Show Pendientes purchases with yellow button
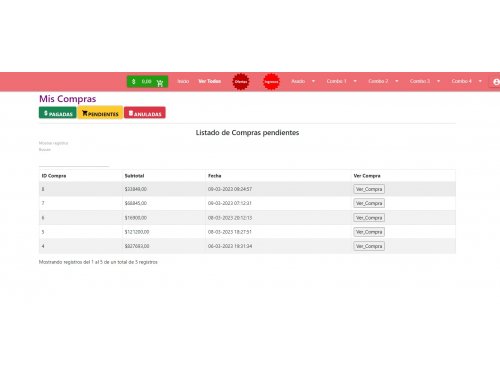 click(100, 113)
